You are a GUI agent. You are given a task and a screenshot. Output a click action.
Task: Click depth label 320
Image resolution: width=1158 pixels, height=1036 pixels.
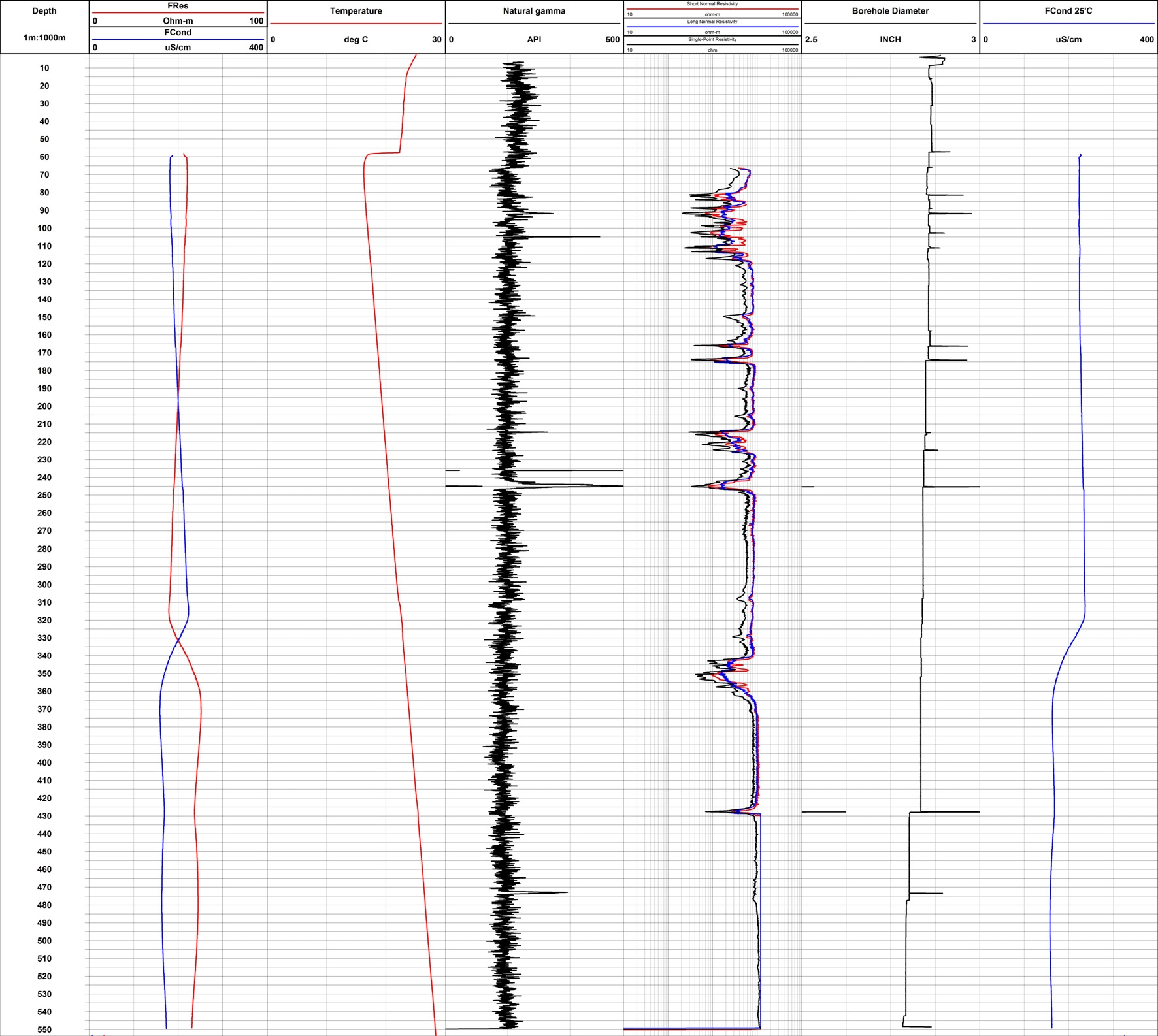(x=44, y=620)
